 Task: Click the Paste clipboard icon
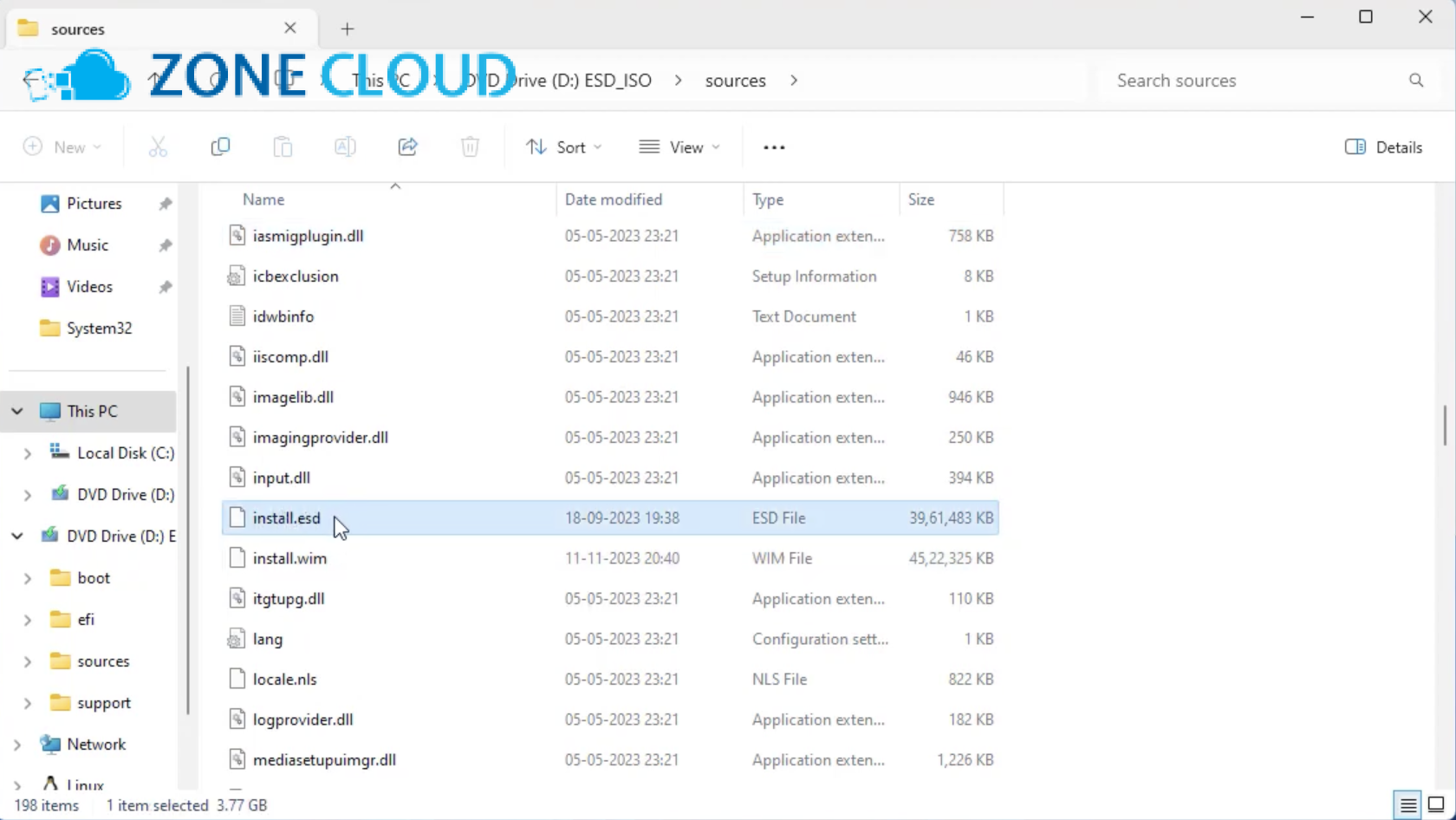[x=283, y=147]
